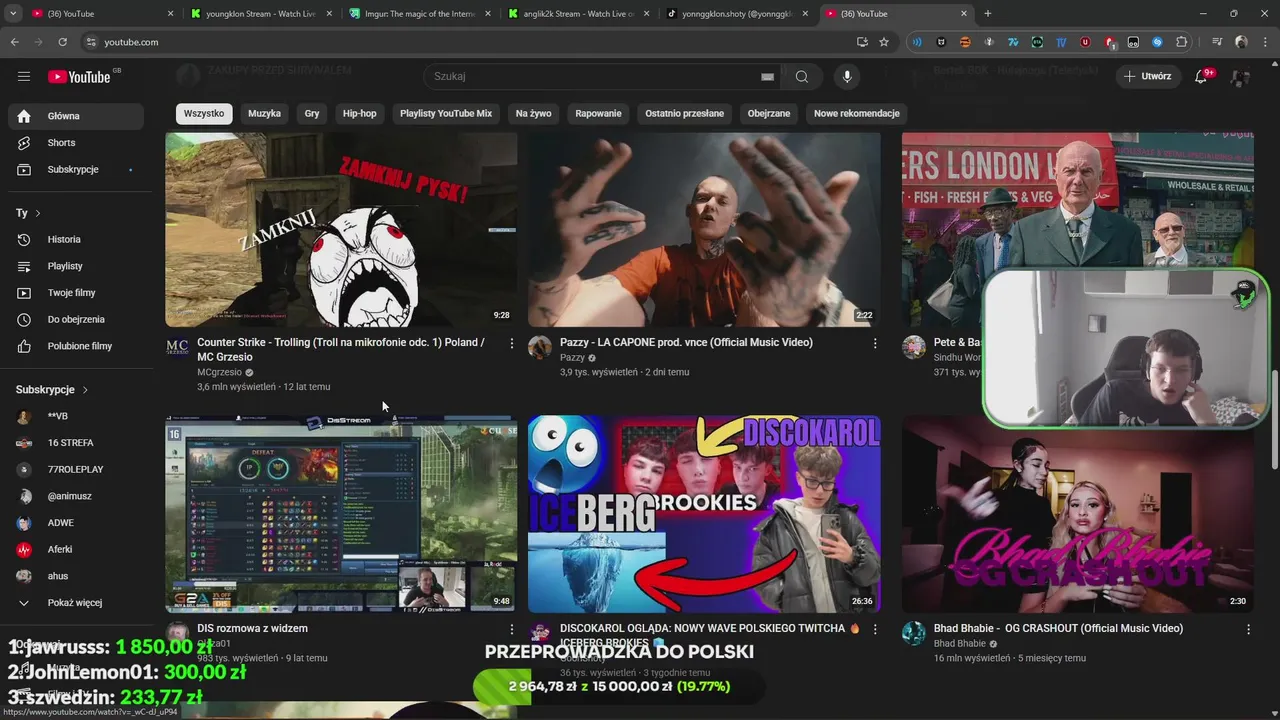Open options for Counter Strike Trolling video
Image resolution: width=1280 pixels, height=720 pixels.
[512, 343]
